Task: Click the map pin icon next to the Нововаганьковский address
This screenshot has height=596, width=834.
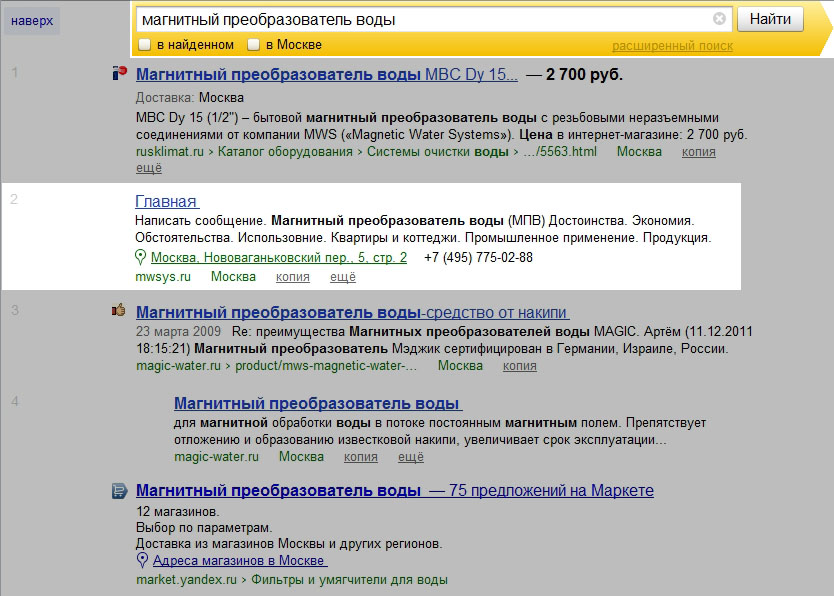Action: coord(140,257)
